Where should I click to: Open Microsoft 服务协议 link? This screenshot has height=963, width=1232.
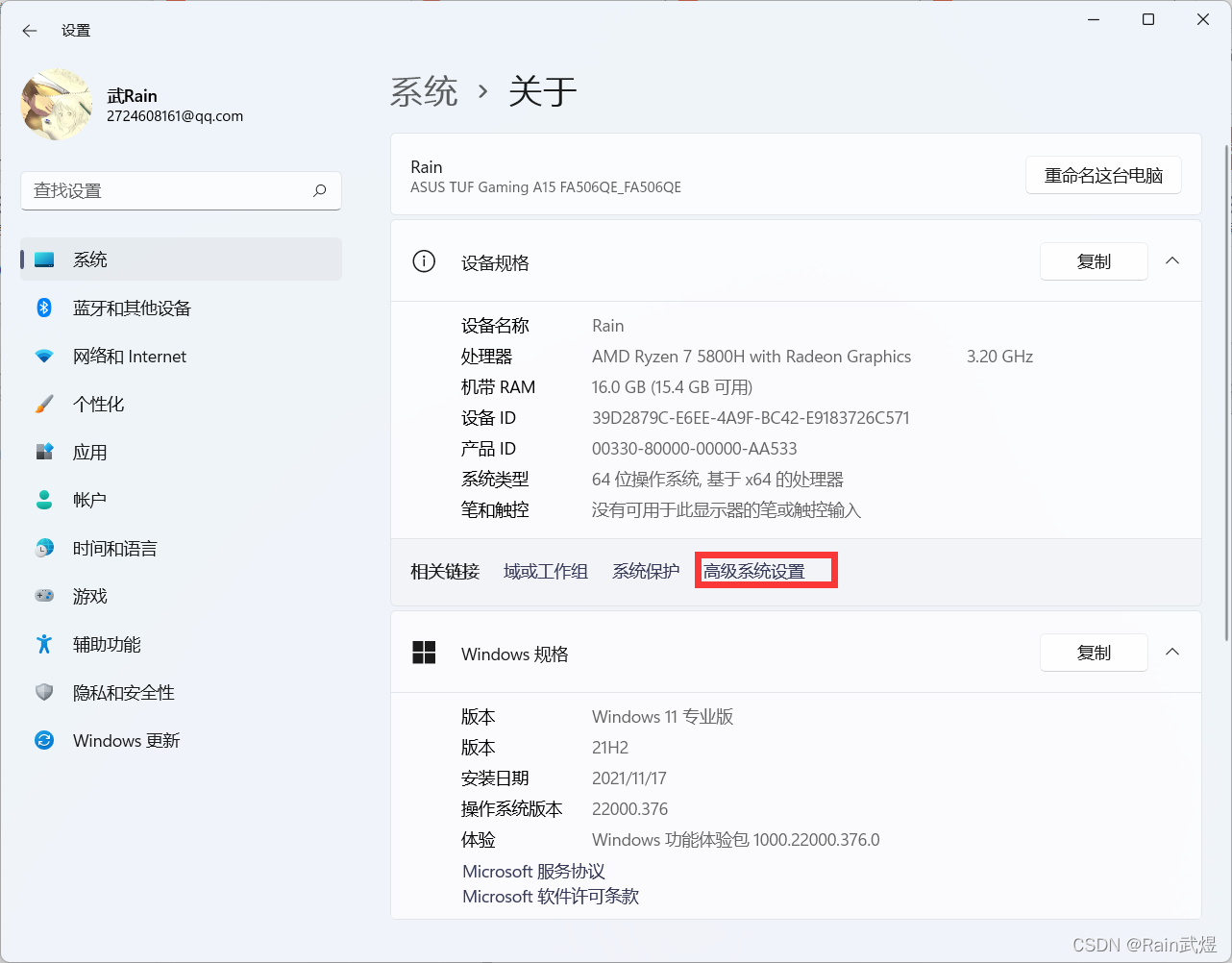[x=533, y=871]
